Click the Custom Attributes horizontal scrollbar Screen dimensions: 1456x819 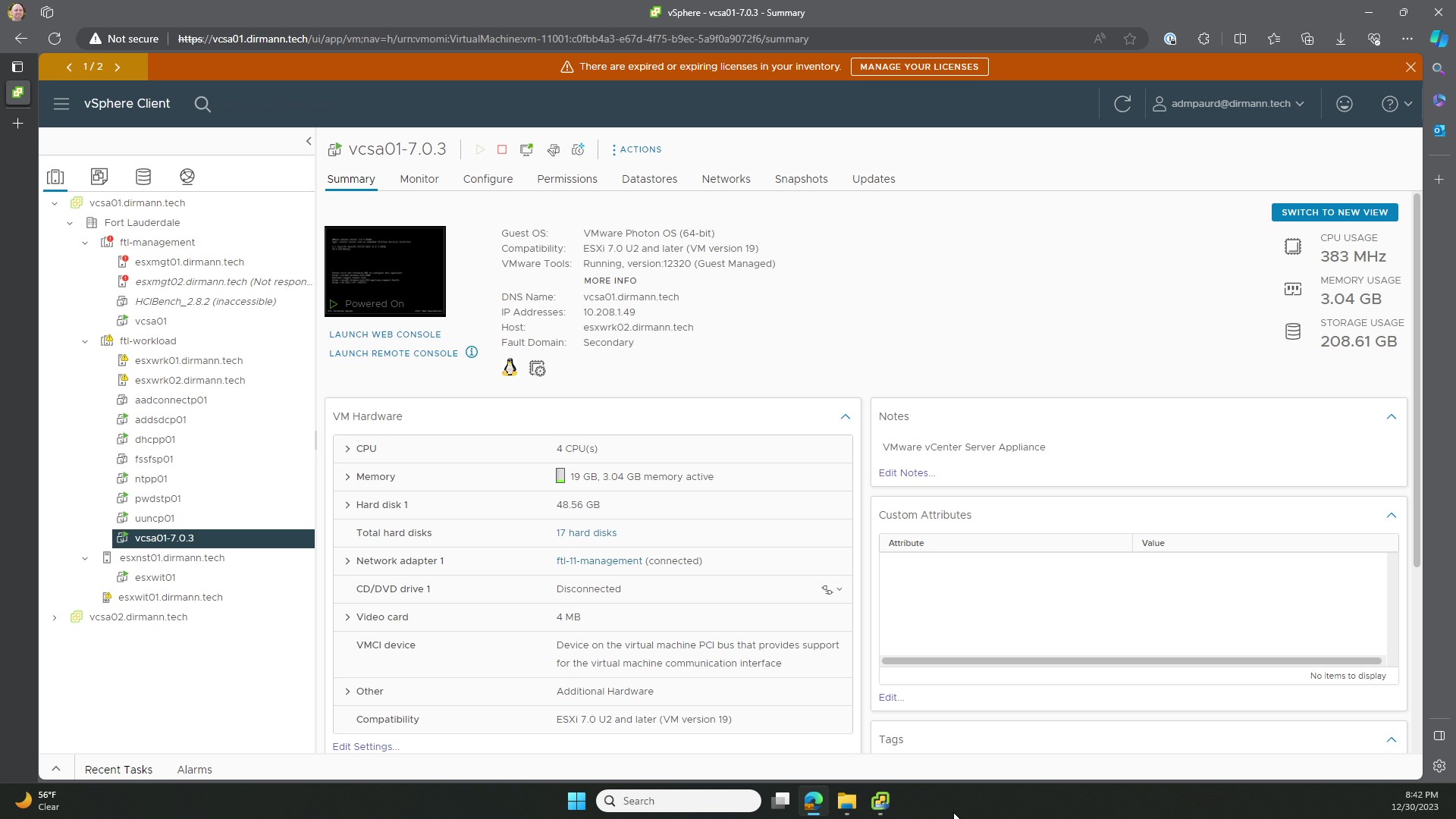pos(1131,661)
